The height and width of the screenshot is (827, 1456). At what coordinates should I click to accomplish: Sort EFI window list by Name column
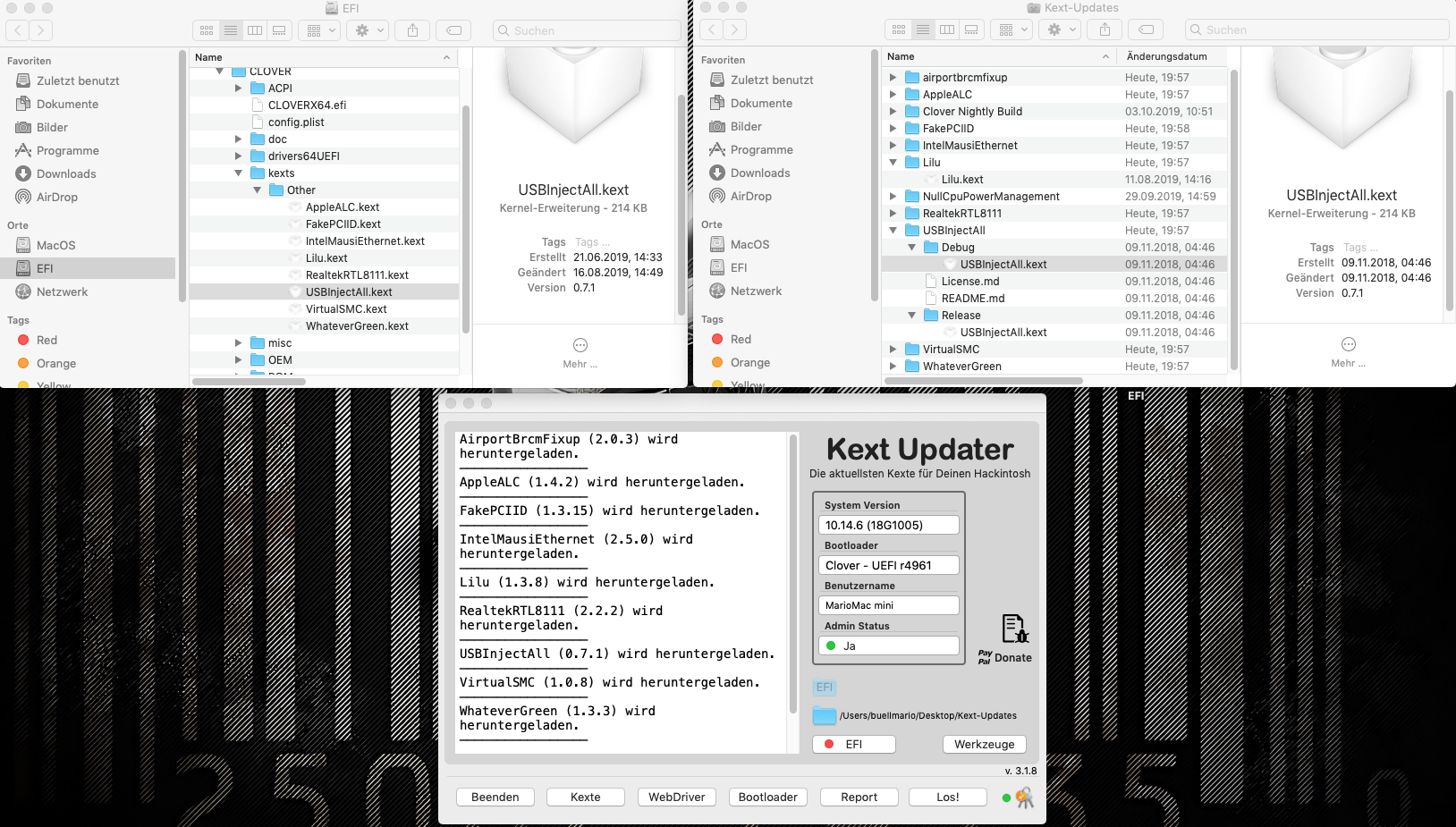pos(324,57)
